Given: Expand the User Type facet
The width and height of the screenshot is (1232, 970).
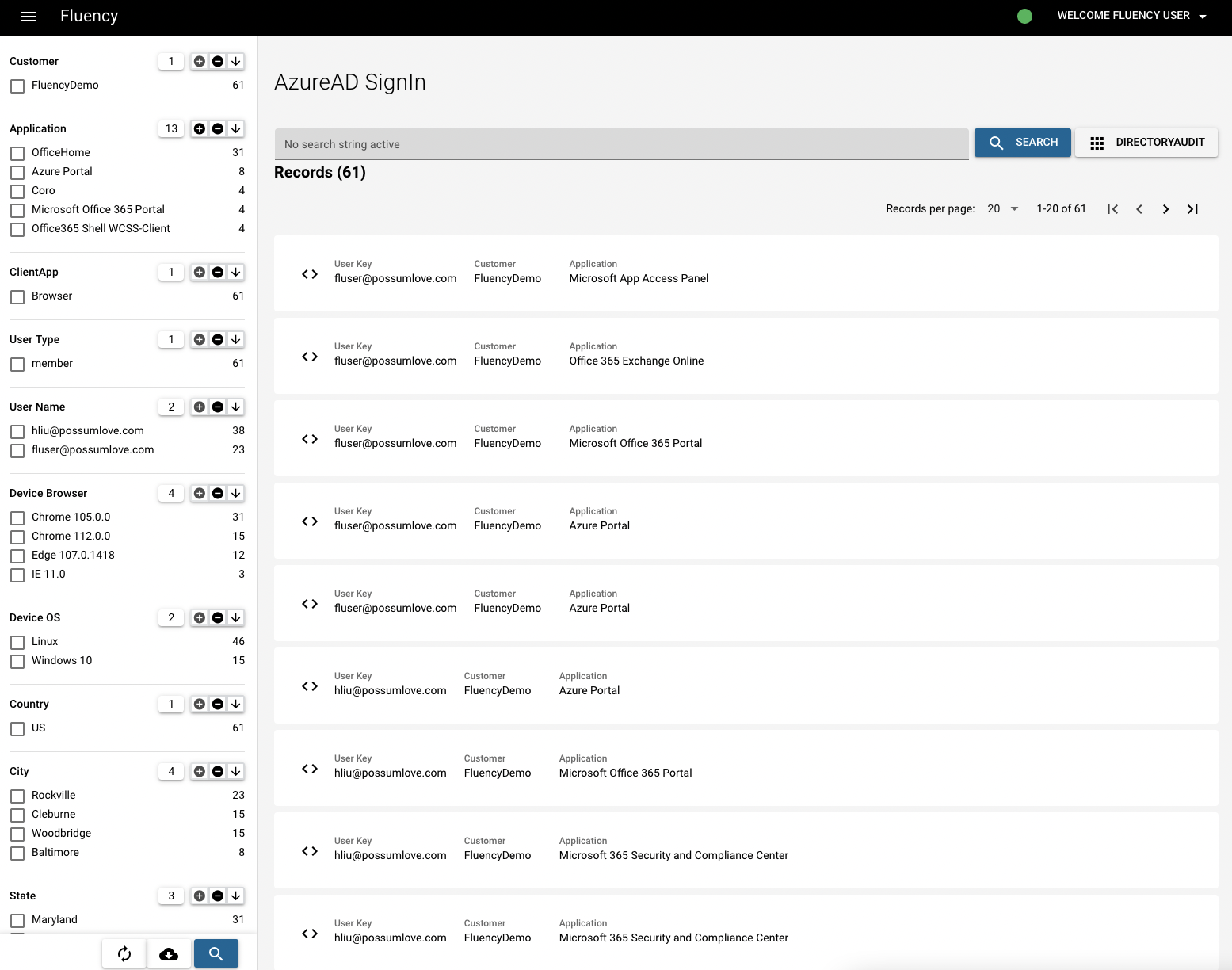Looking at the screenshot, I should 235,339.
